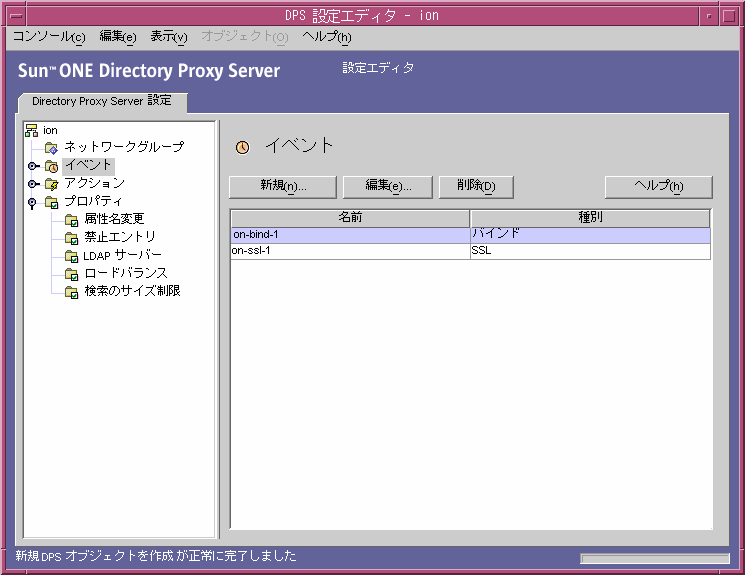745x575 pixels.
Task: Click the clock icon beside イベント heading
Action: (x=242, y=147)
